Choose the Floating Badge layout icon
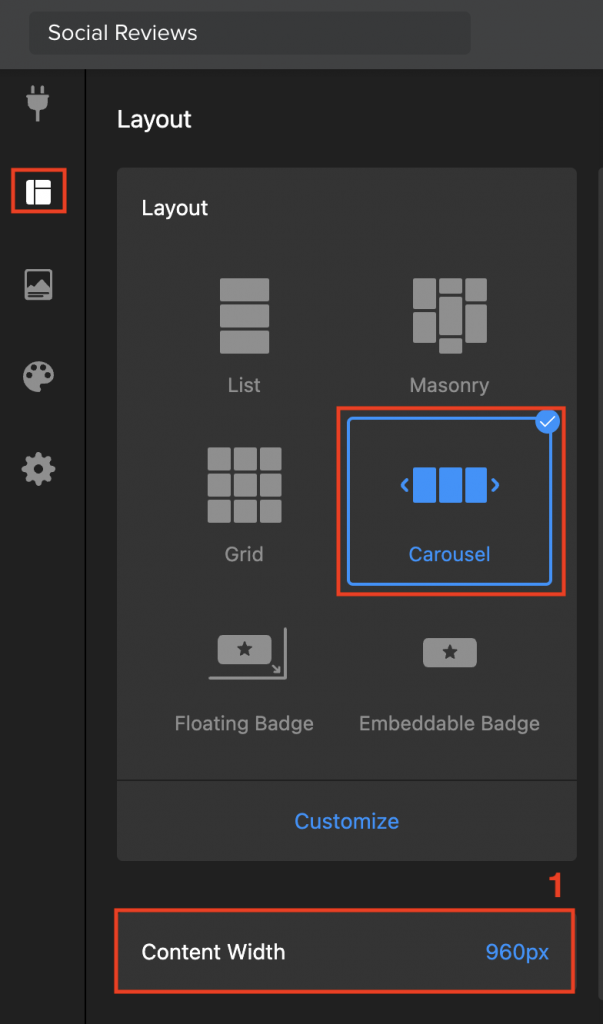Image resolution: width=603 pixels, height=1024 pixels. pyautogui.click(x=248, y=653)
